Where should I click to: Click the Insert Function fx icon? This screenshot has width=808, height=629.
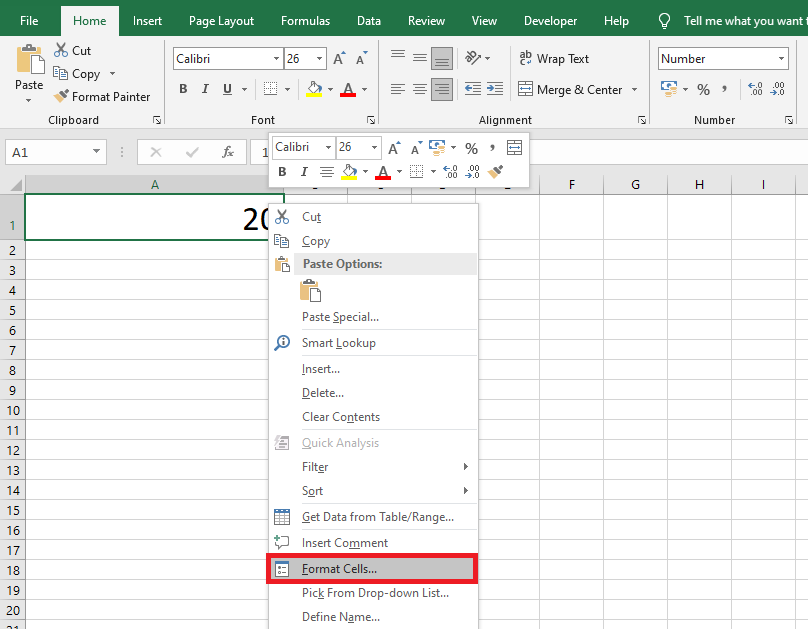tap(228, 152)
